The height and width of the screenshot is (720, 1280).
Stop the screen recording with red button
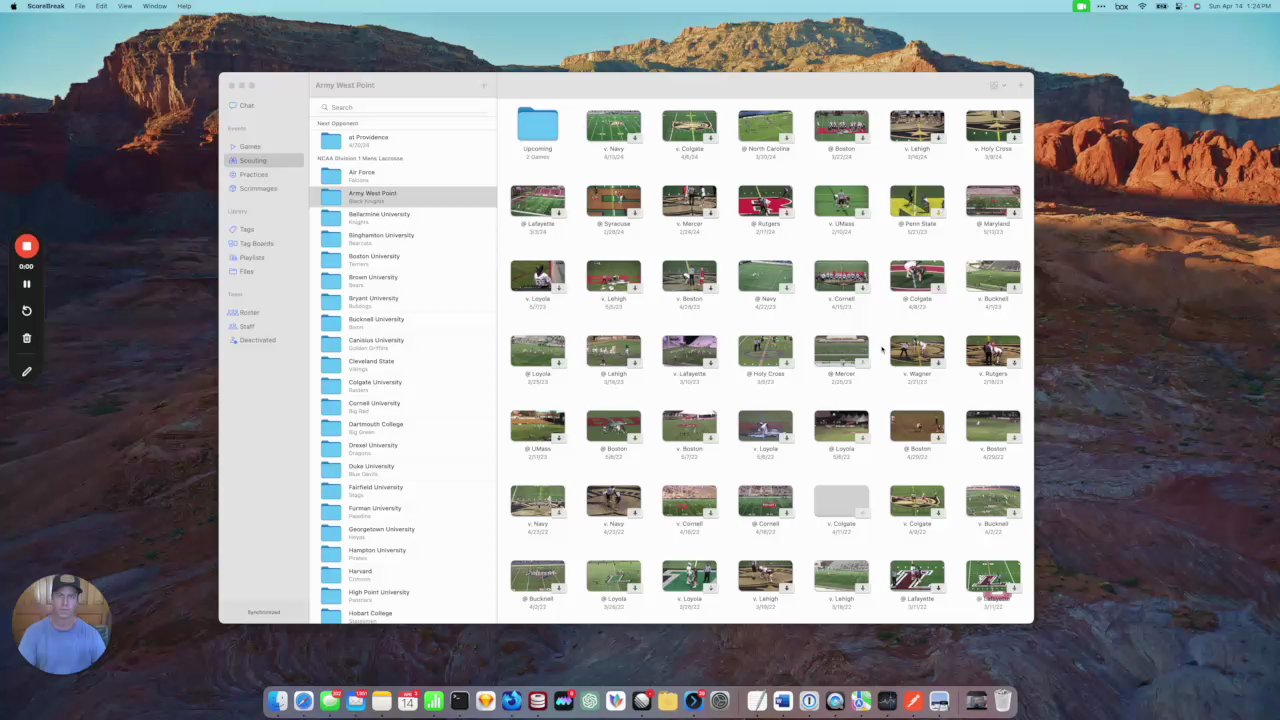[x=27, y=246]
